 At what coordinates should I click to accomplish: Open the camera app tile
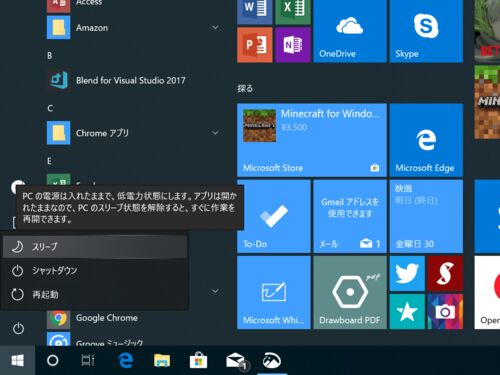click(445, 312)
